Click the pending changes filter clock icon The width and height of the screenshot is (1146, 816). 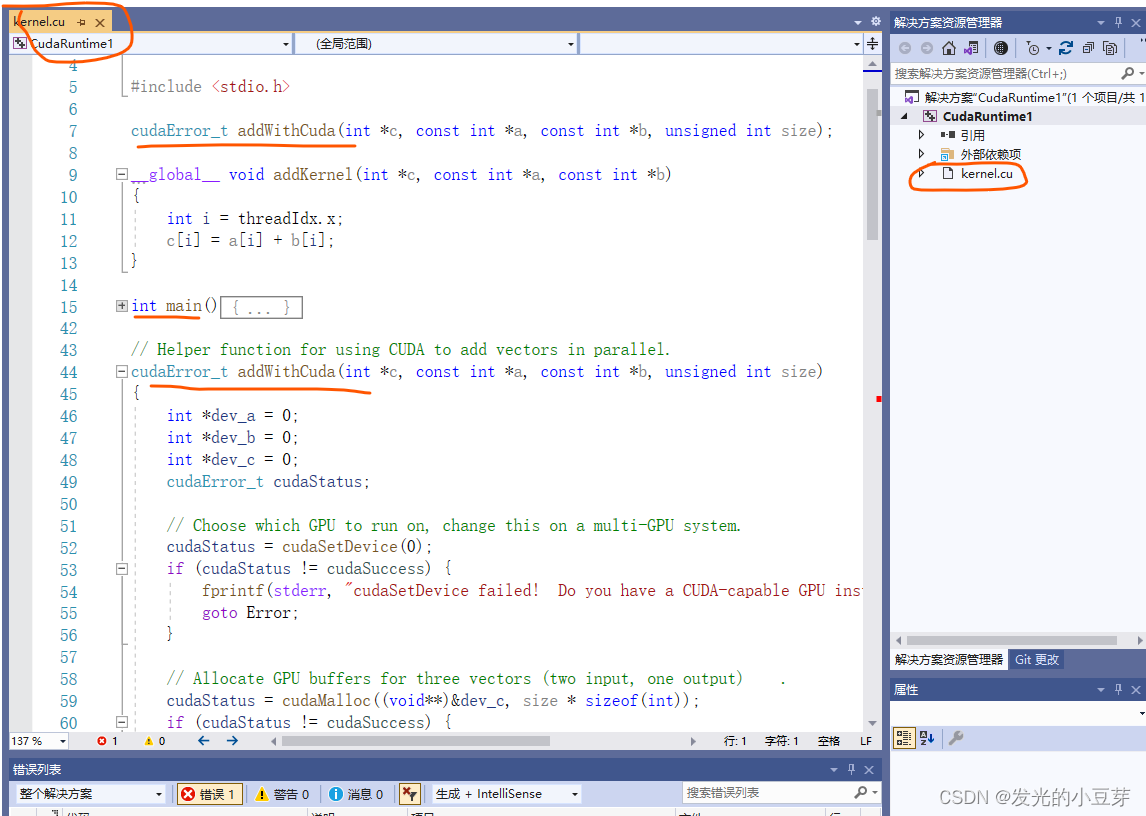(1033, 48)
